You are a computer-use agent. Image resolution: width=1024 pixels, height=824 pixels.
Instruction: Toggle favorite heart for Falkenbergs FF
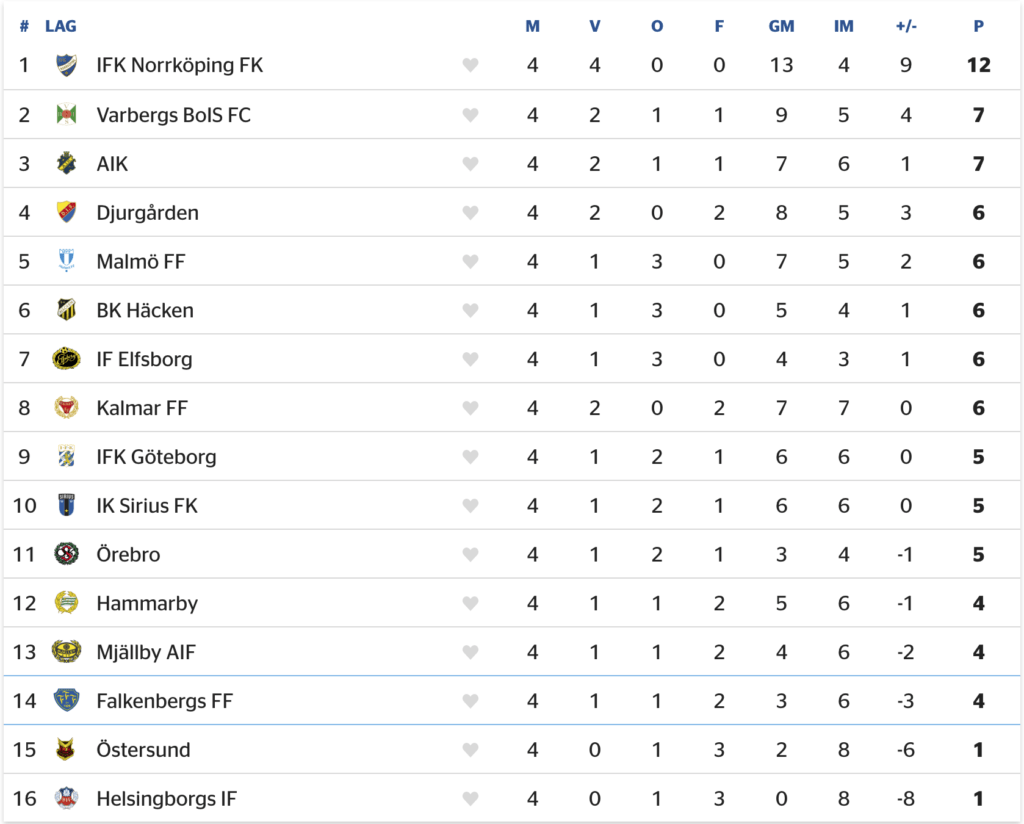pos(470,701)
